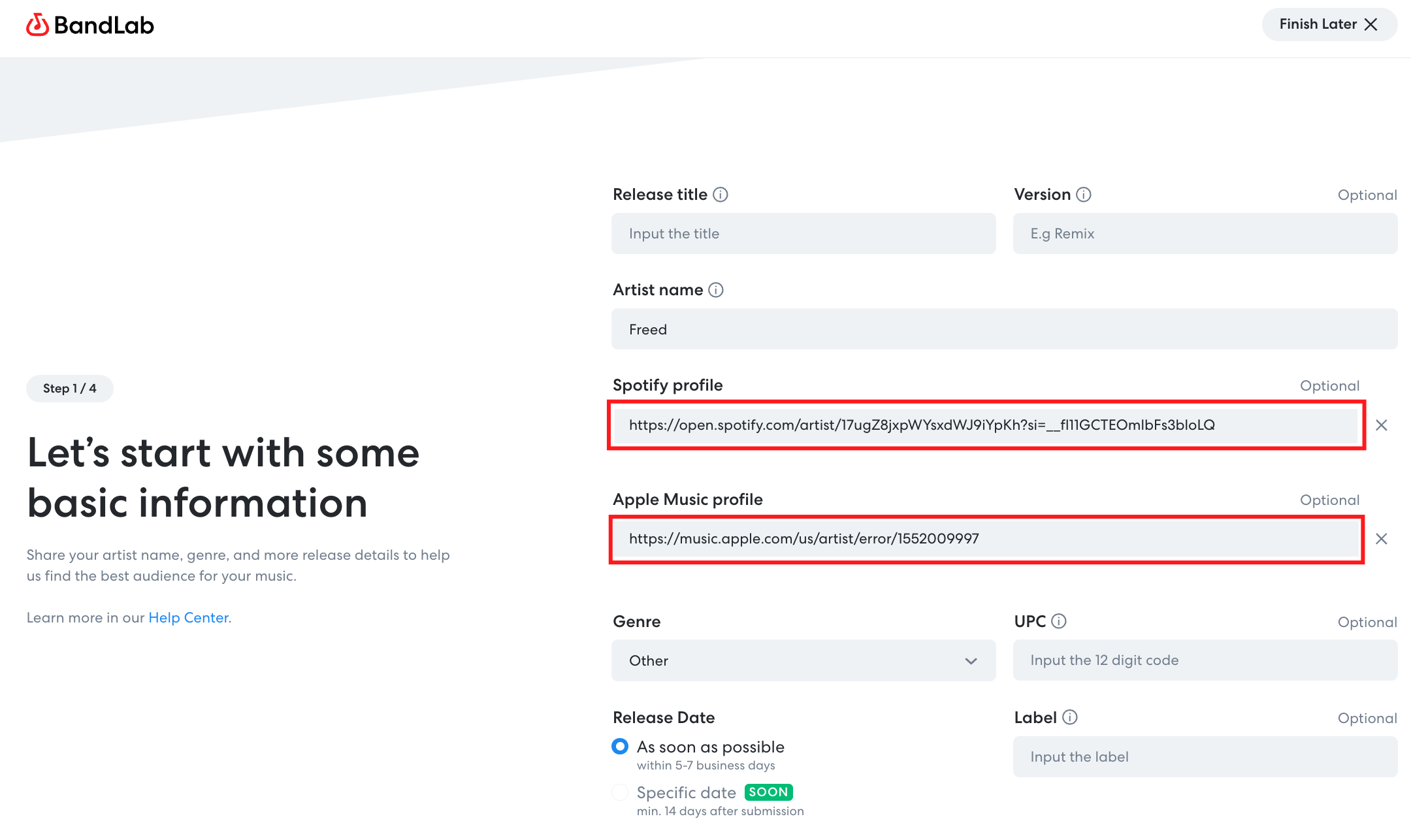
Task: Focus the Label input field
Action: click(x=1205, y=756)
